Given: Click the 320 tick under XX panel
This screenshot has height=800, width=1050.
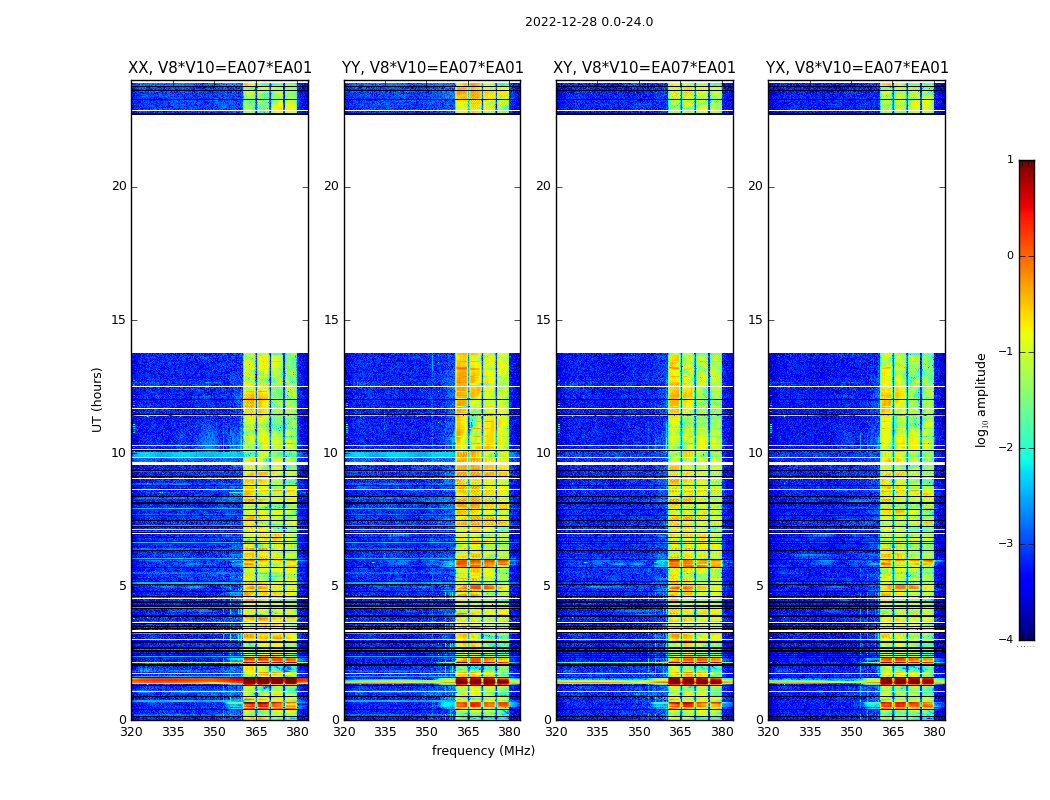Looking at the screenshot, I should tap(131, 732).
